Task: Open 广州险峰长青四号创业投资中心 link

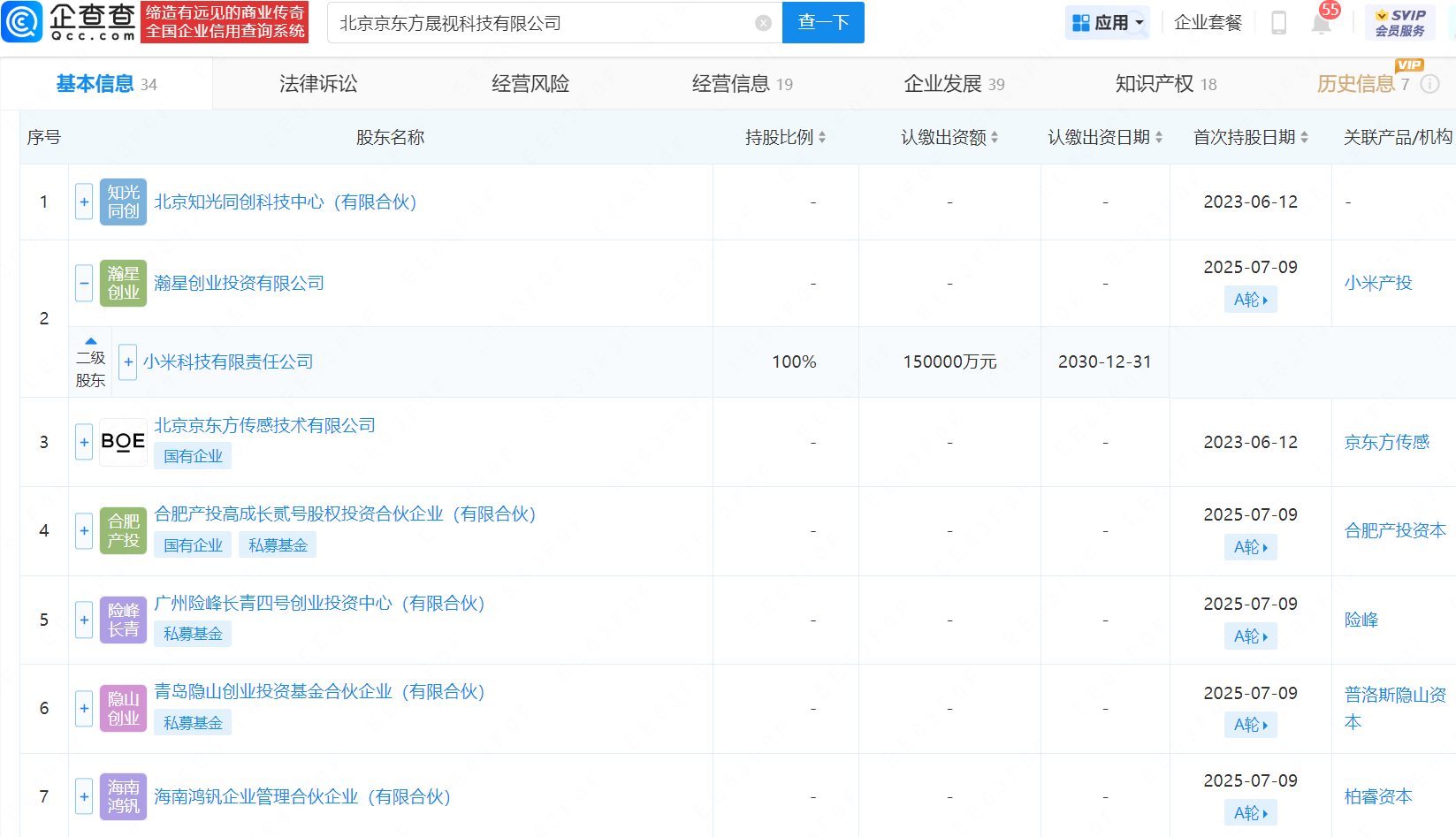Action: pos(319,603)
